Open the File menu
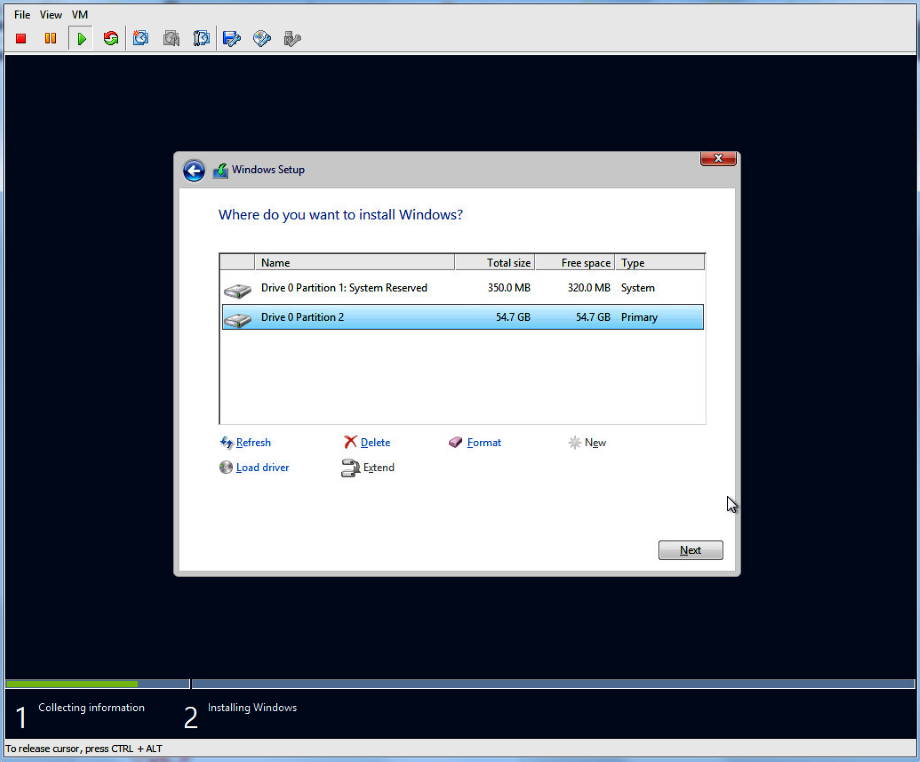The width and height of the screenshot is (920, 762). [x=22, y=15]
